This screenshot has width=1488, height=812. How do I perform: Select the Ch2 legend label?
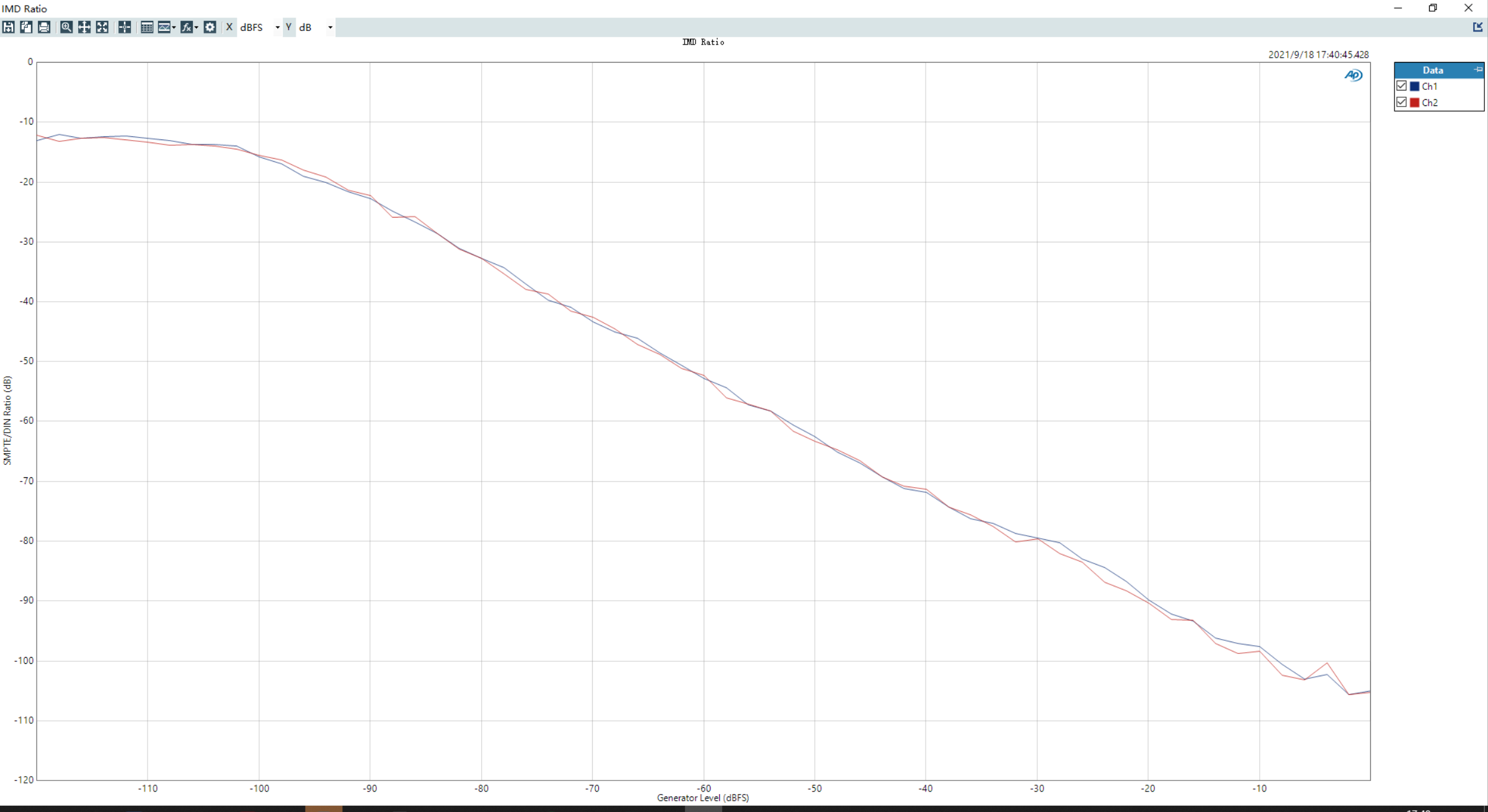(1430, 102)
